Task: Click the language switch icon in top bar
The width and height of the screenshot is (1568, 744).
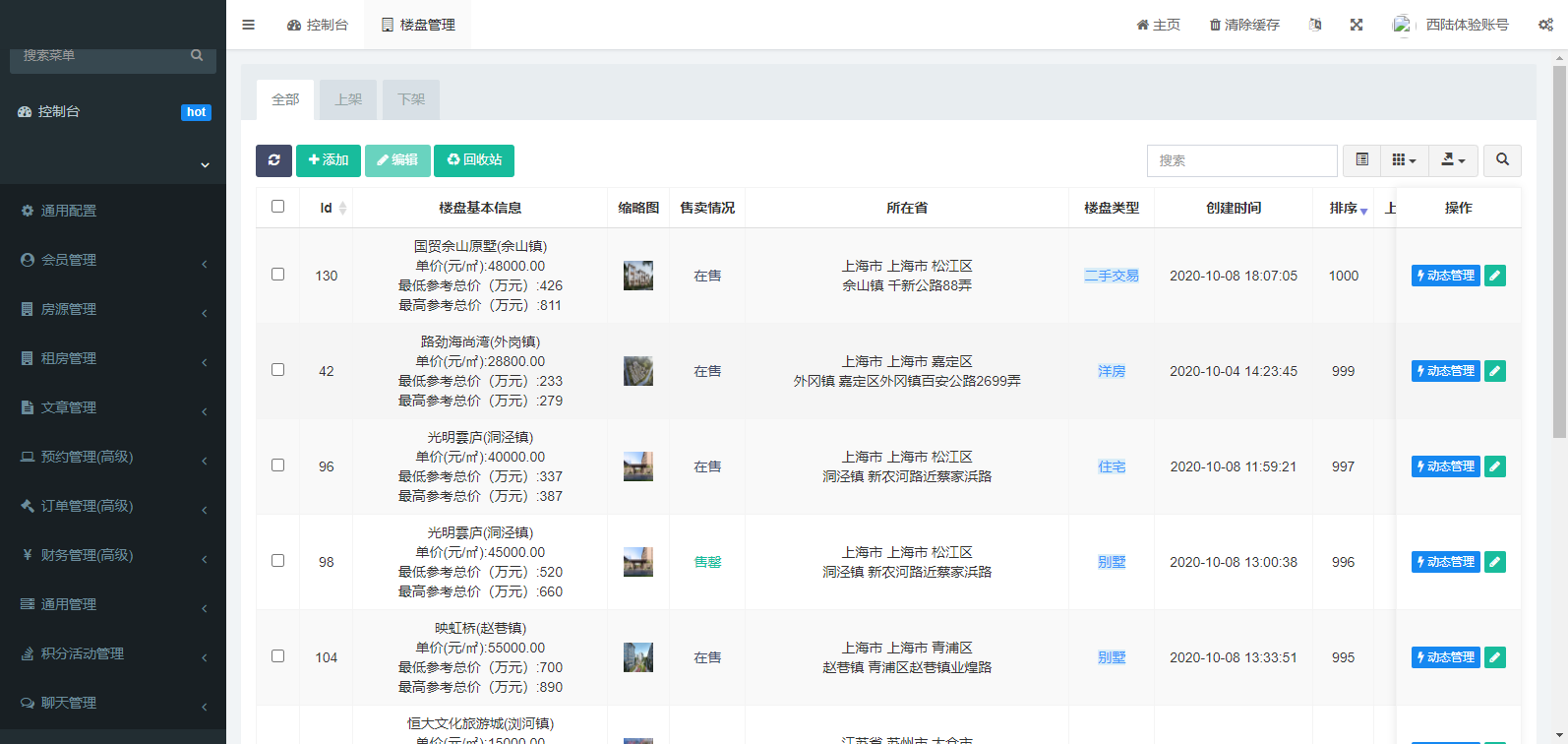Action: (x=1315, y=25)
